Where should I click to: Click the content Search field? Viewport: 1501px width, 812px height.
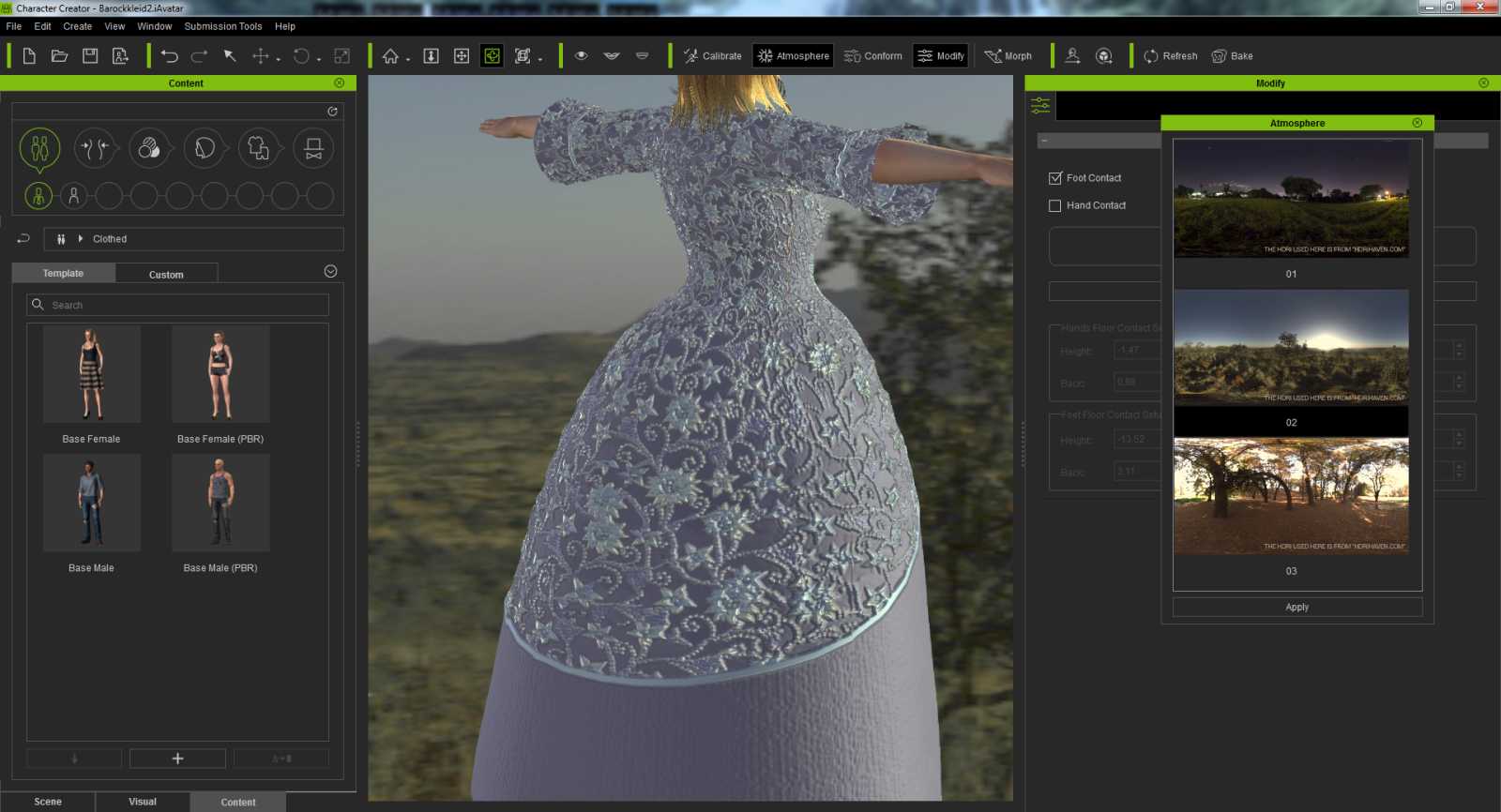coord(177,305)
